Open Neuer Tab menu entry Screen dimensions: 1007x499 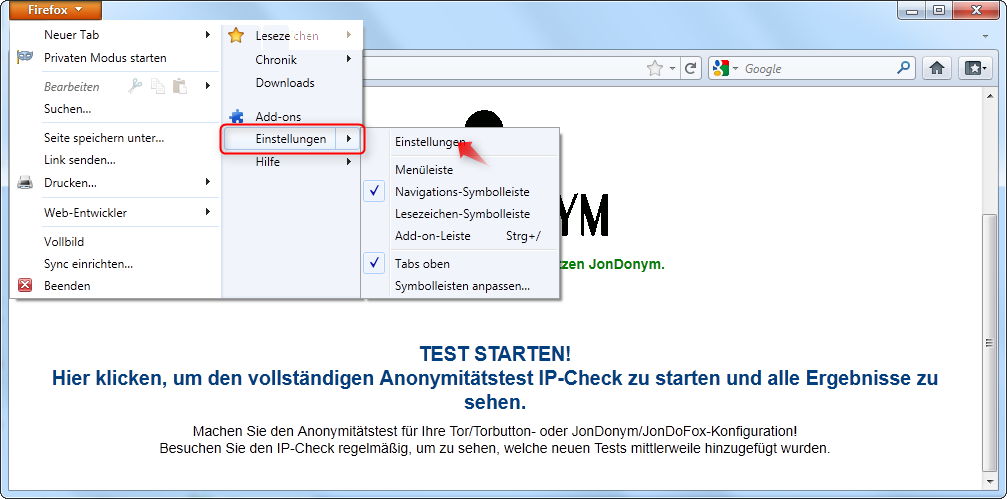pyautogui.click(x=71, y=35)
